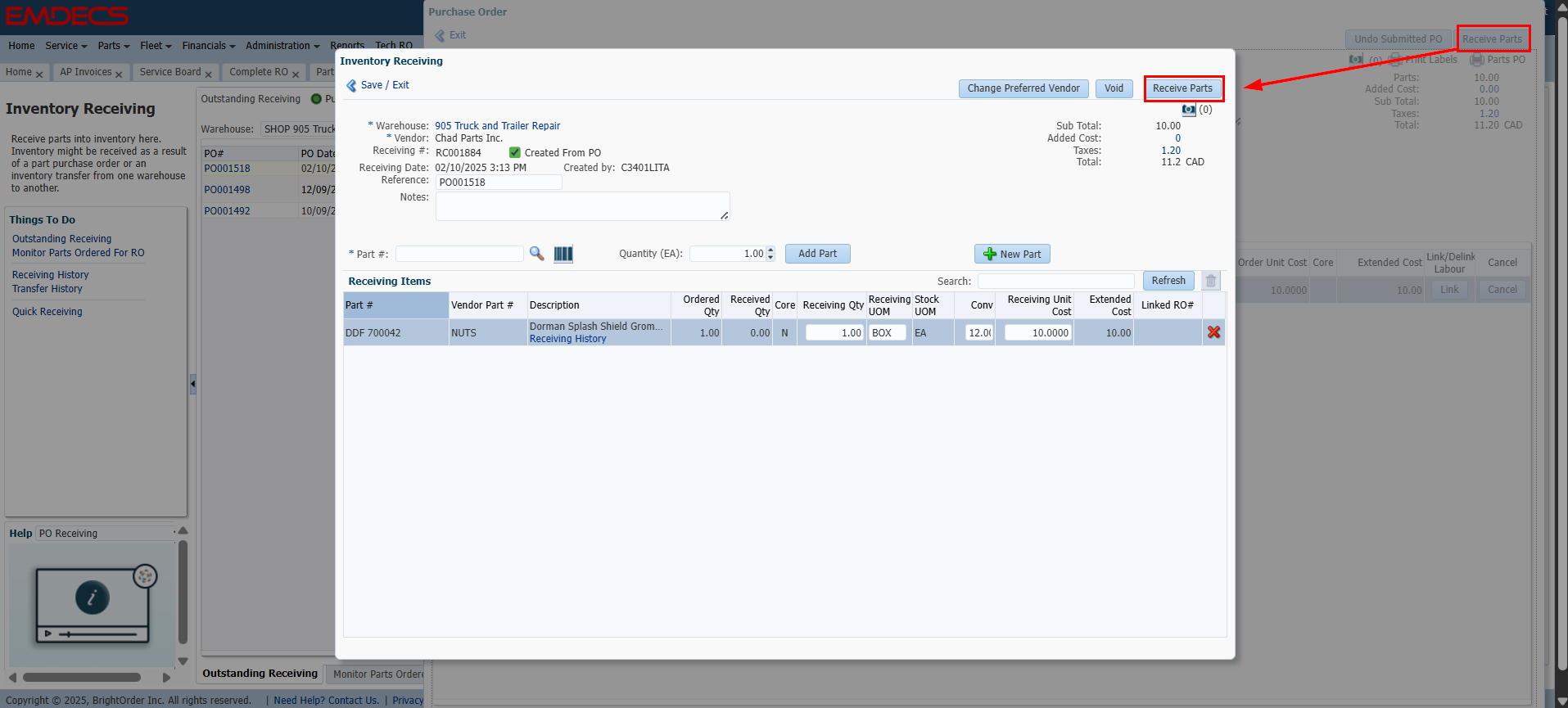Open the Warehouse dropdown in Outstanding Receiving
Image resolution: width=1568 pixels, height=708 pixels.
point(299,129)
